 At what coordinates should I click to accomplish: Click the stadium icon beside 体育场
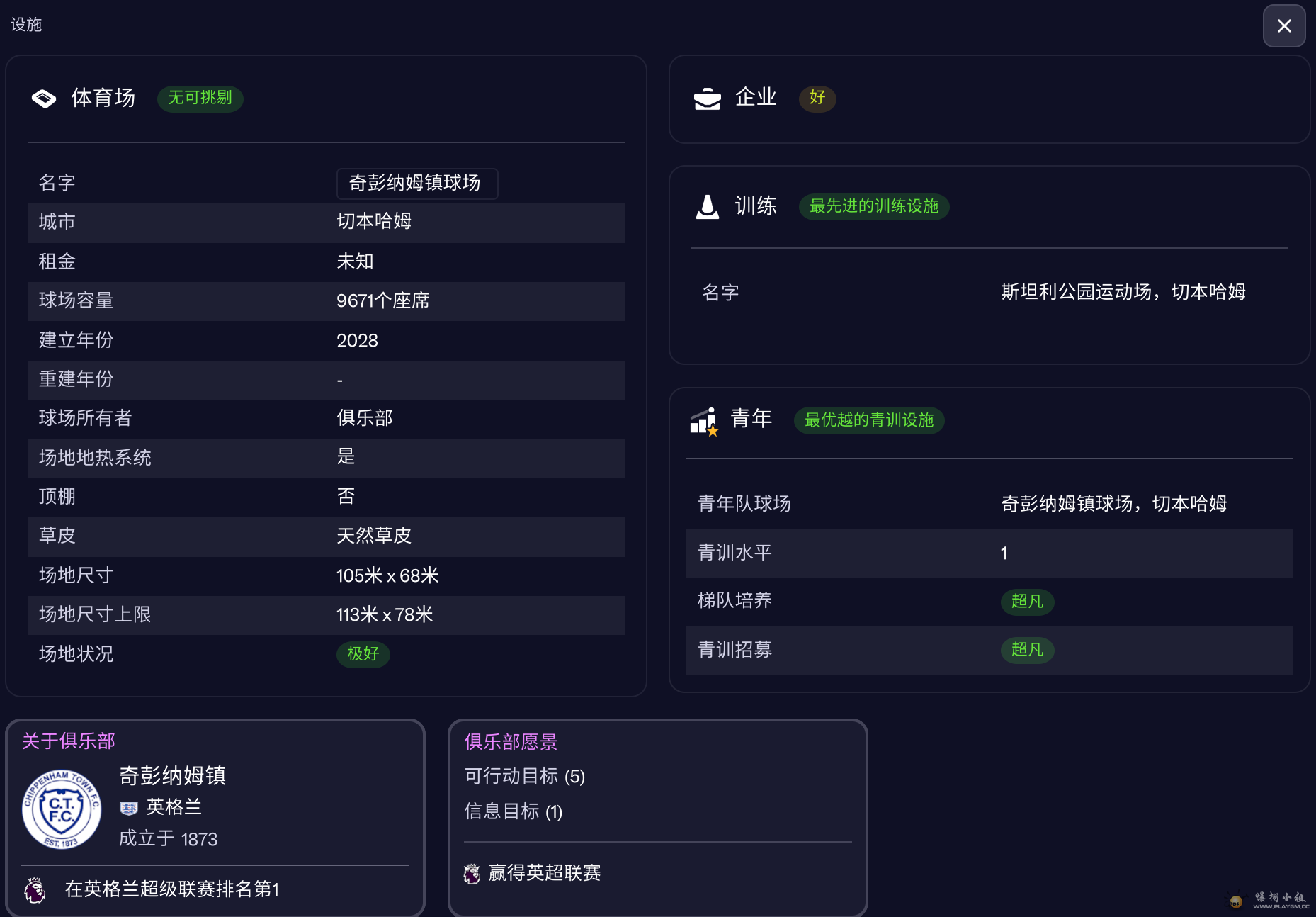(44, 99)
